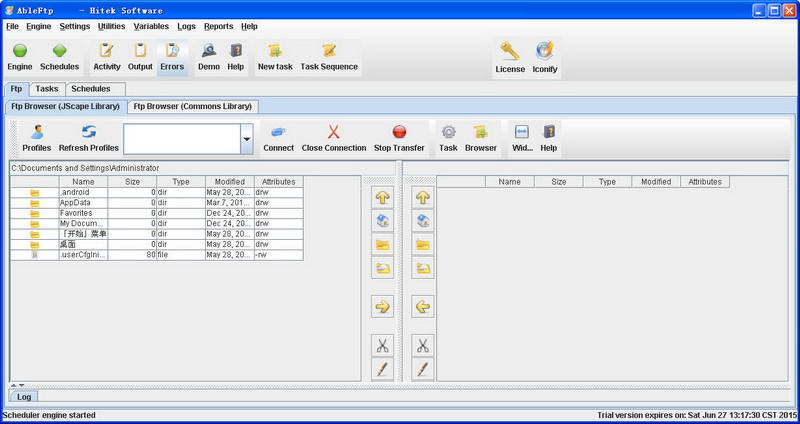Viewport: 800px width, 424px height.
Task: Click the green Engine toolbar icon
Action: pyautogui.click(x=20, y=51)
